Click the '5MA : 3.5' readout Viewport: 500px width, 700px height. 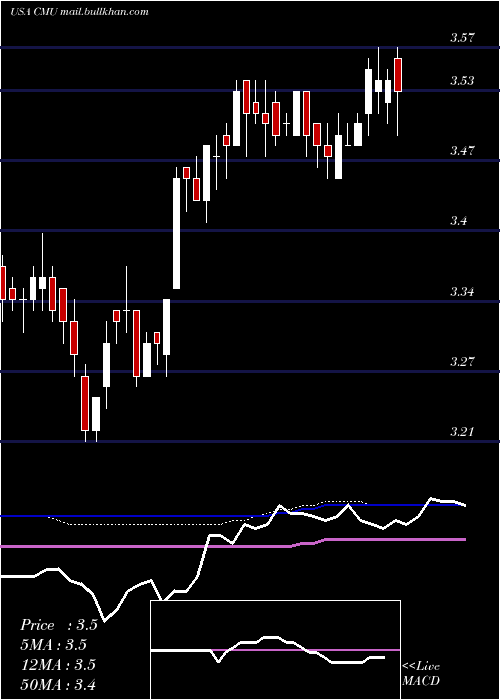54,645
